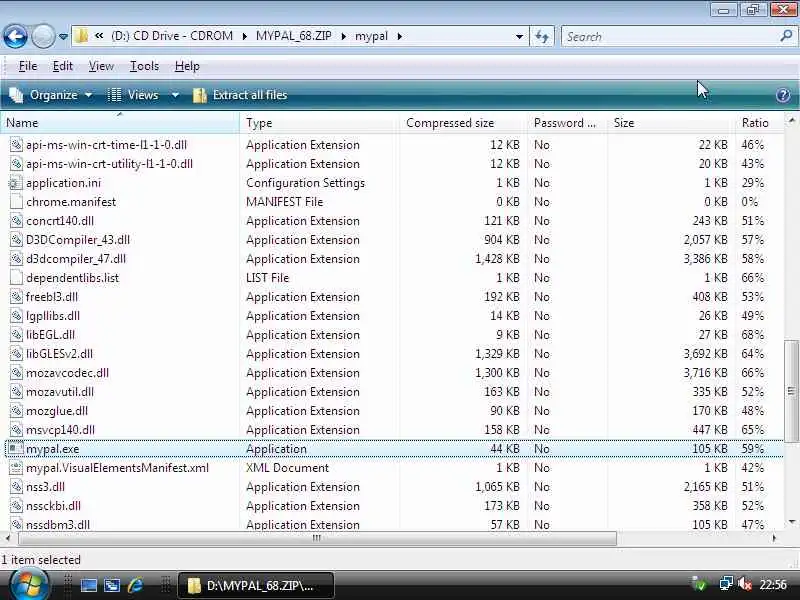
Task: Select the dependentlibs.list file icon
Action: (x=16, y=278)
